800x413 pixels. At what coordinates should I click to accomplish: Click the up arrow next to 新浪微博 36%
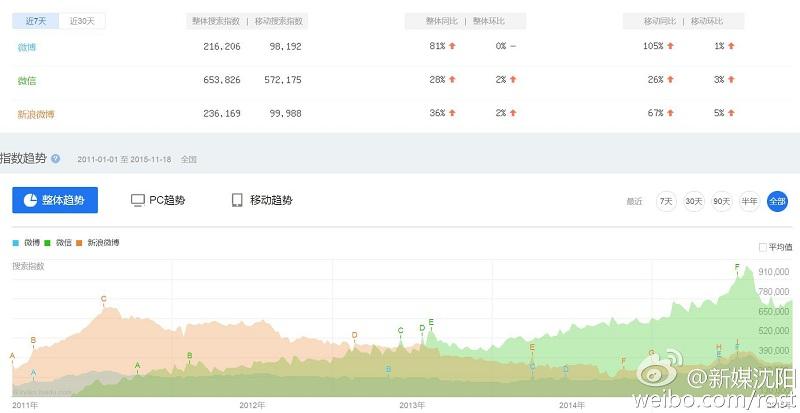click(x=452, y=113)
